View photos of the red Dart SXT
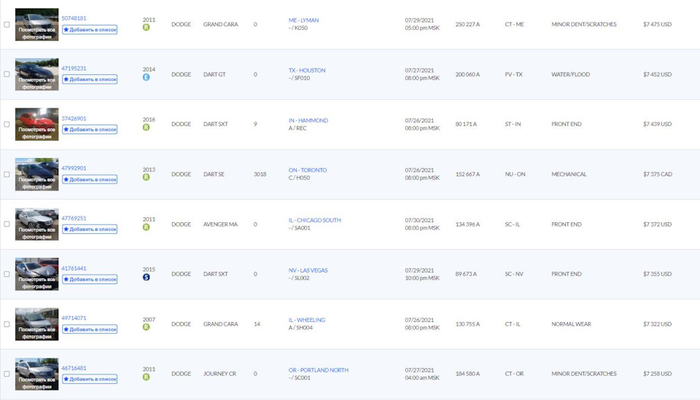This screenshot has height=400, width=700. 38,124
